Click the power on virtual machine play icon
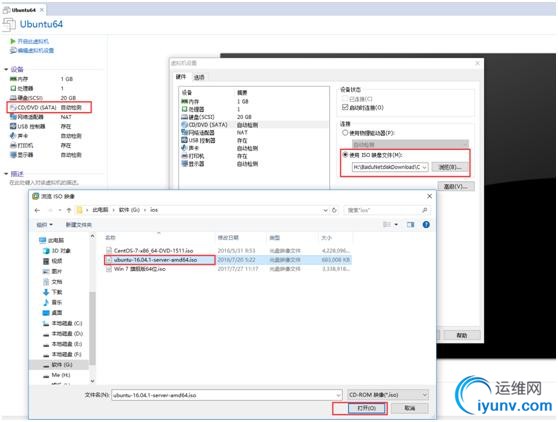This screenshot has height=422, width=558. 13,41
